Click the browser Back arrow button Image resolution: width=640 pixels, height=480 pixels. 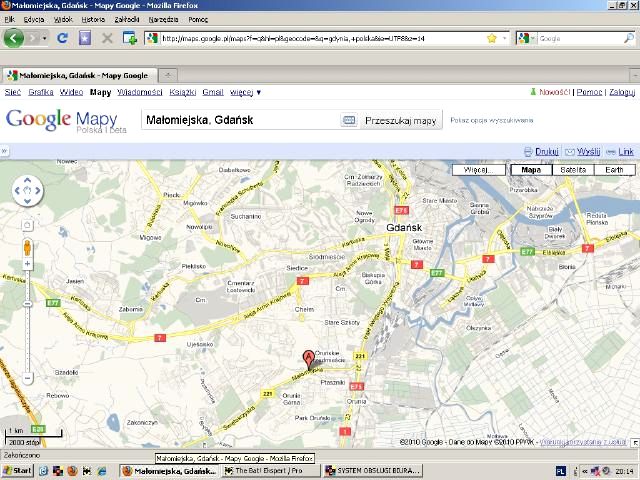point(14,38)
